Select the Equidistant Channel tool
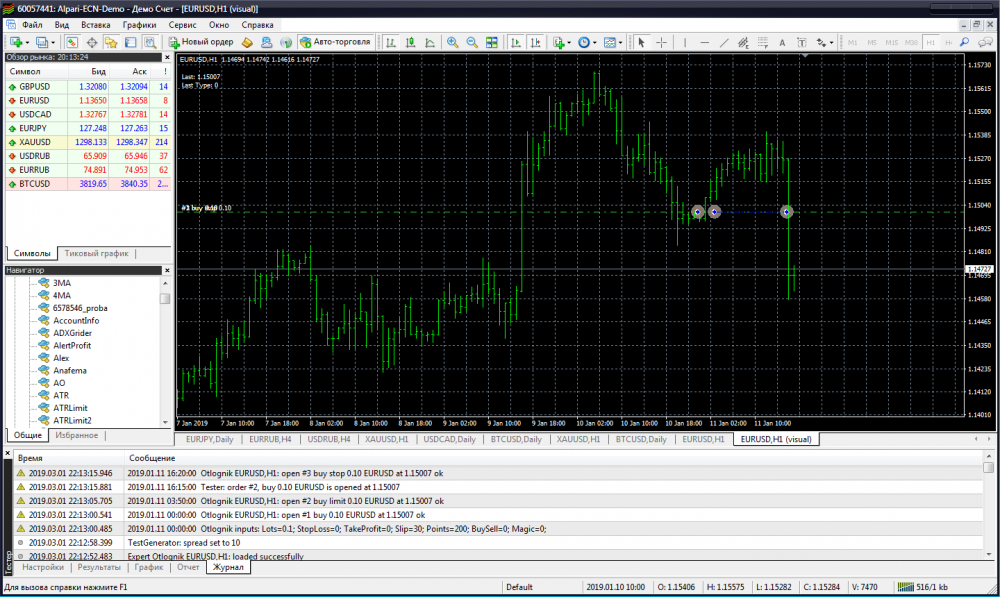This screenshot has width=1000, height=597. [743, 42]
